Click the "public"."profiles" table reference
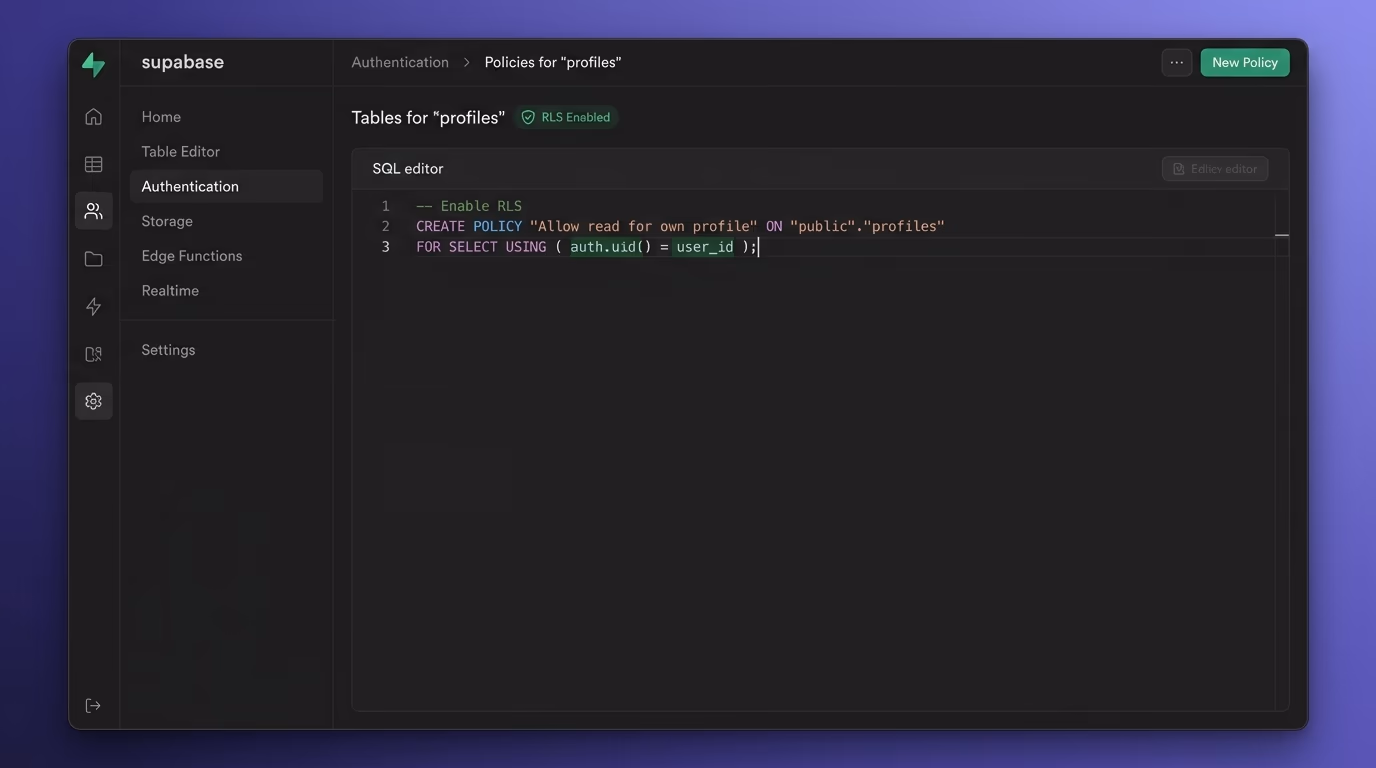 [867, 226]
